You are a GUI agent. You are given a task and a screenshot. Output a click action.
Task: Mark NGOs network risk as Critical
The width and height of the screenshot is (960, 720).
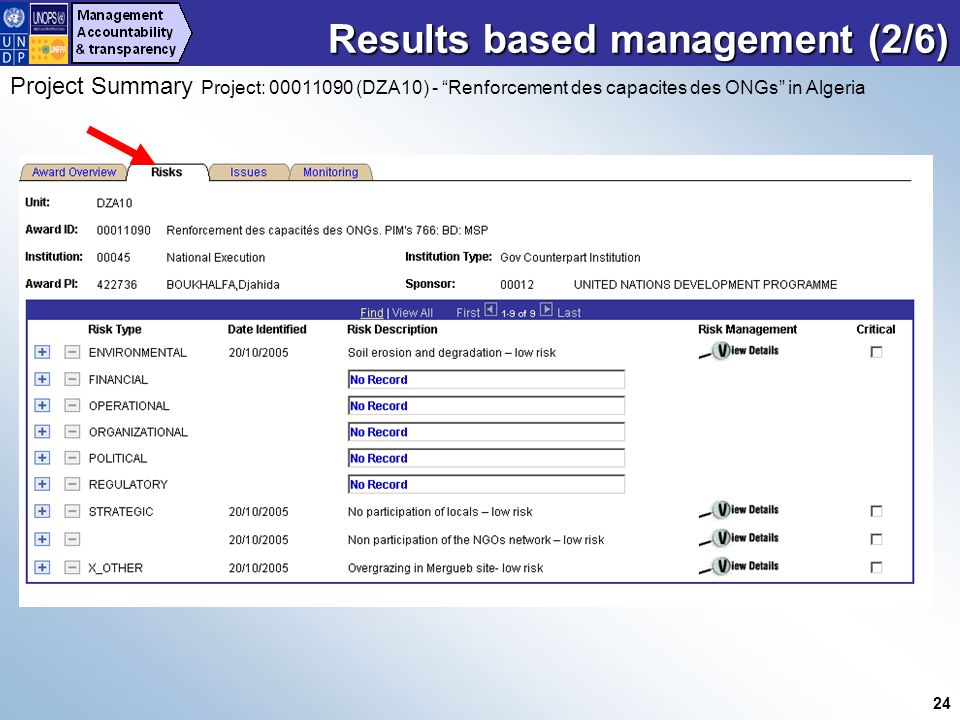pyautogui.click(x=876, y=539)
